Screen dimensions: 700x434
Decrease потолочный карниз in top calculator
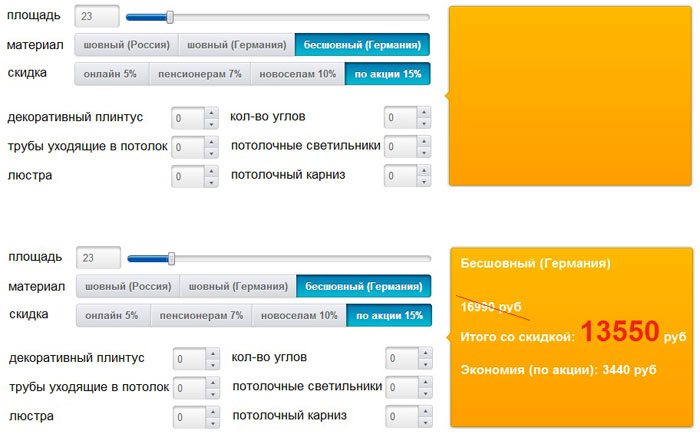pyautogui.click(x=424, y=181)
